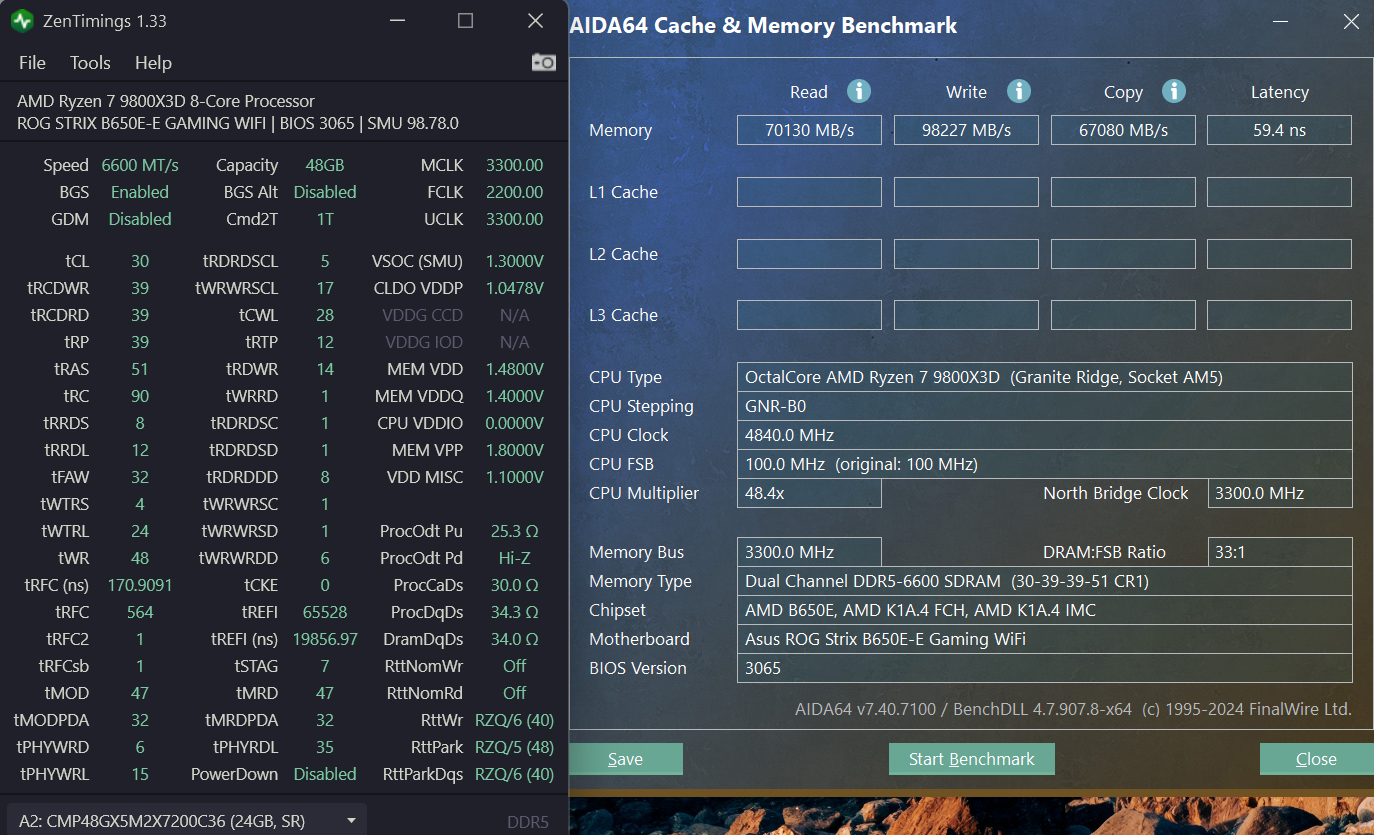Image resolution: width=1374 pixels, height=835 pixels.
Task: Click the ZenTimings camera screenshot icon
Action: coord(543,62)
